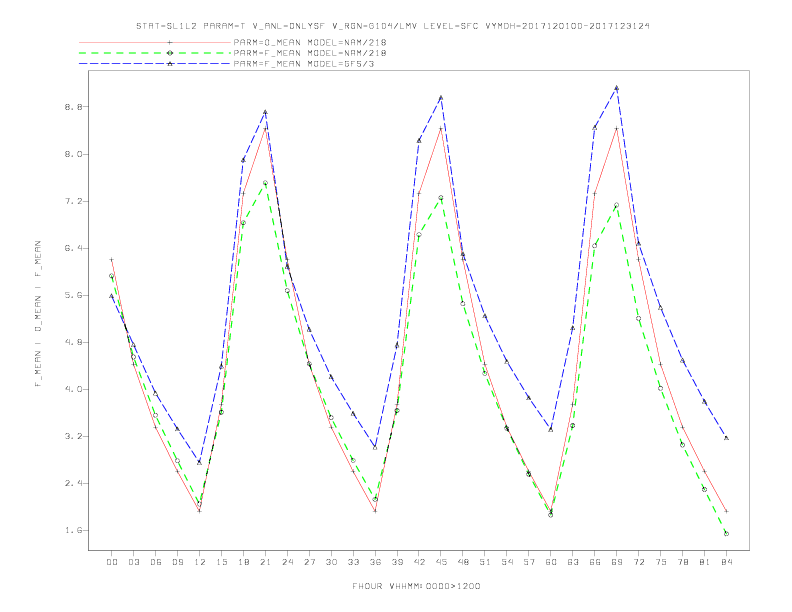Screen dimensions: 792x612
Task: Click the blue GFS triangle marker at hour 45
Action: coord(441,97)
